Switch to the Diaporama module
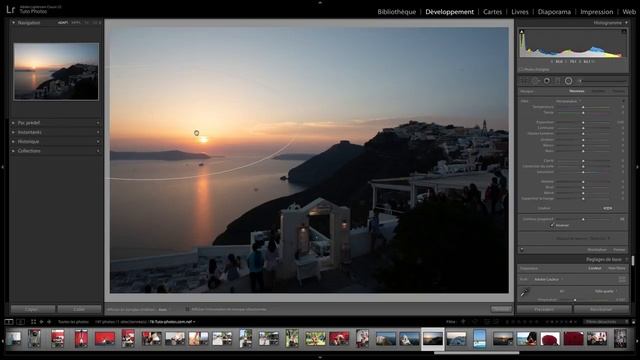The height and width of the screenshot is (360, 640). click(554, 12)
